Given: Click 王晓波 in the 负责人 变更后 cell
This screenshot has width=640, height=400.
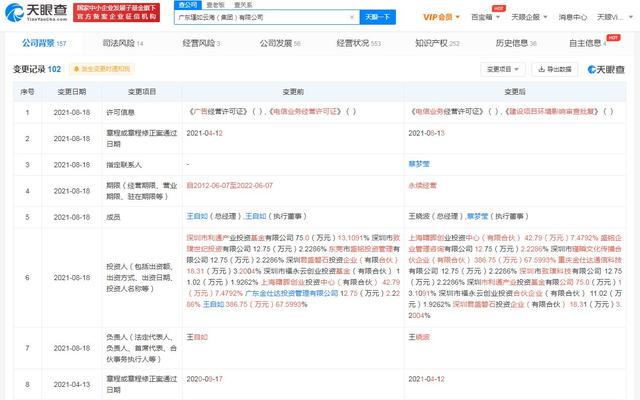Looking at the screenshot, I should coord(419,337).
